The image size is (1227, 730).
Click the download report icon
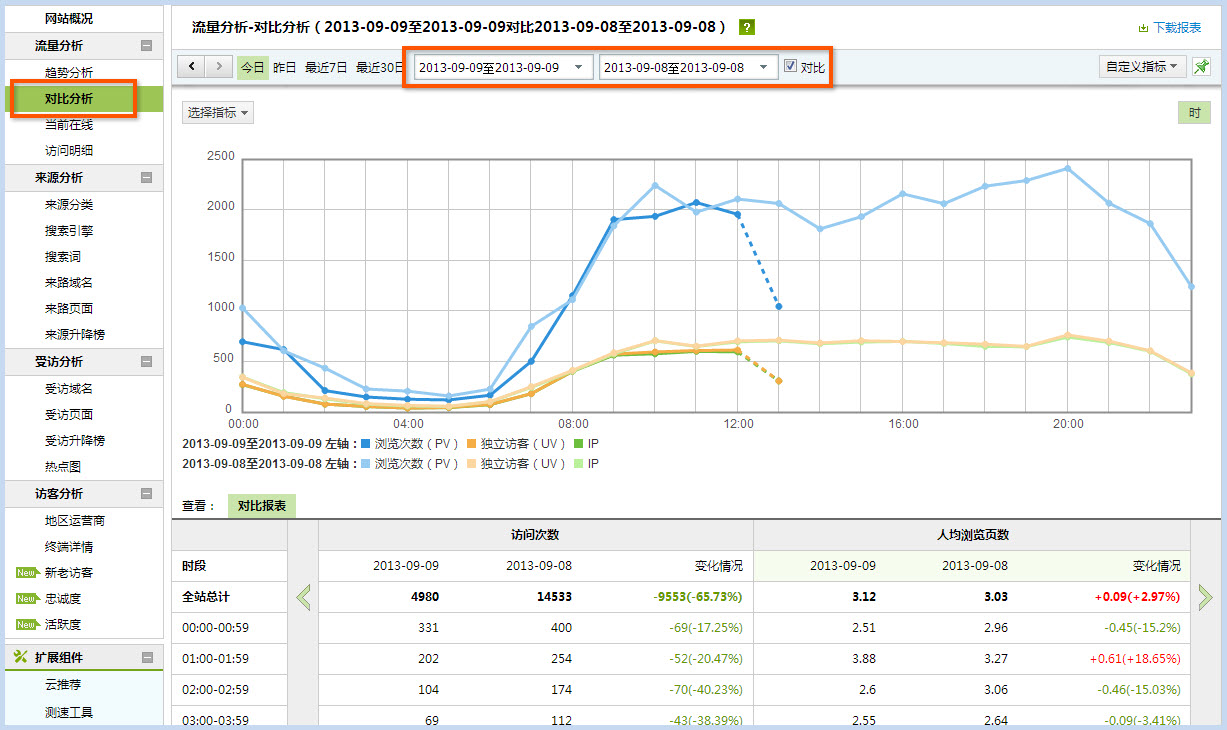[x=1143, y=28]
